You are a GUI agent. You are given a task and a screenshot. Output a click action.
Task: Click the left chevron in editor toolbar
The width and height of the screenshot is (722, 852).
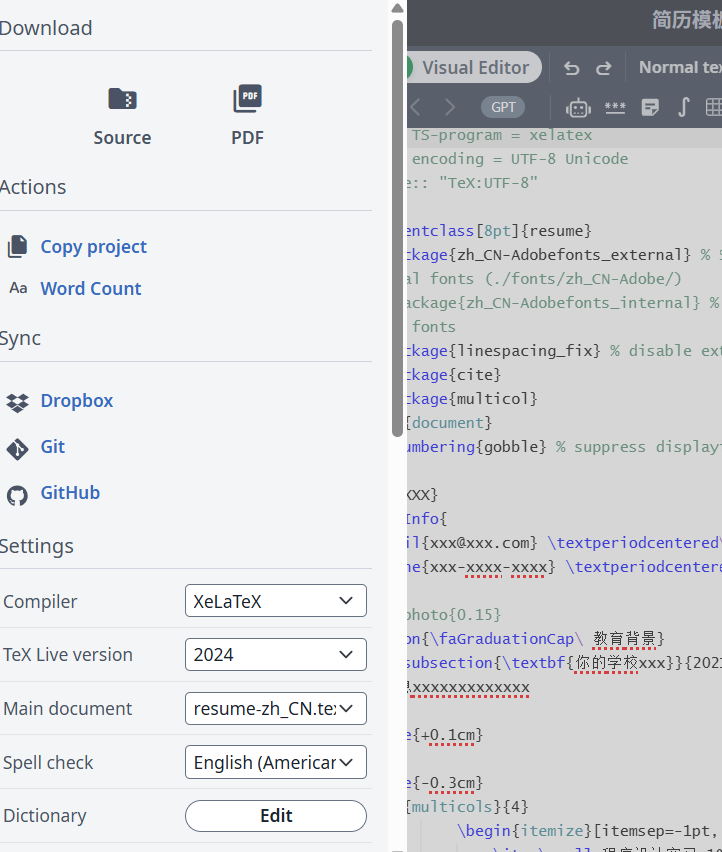pyautogui.click(x=416, y=107)
